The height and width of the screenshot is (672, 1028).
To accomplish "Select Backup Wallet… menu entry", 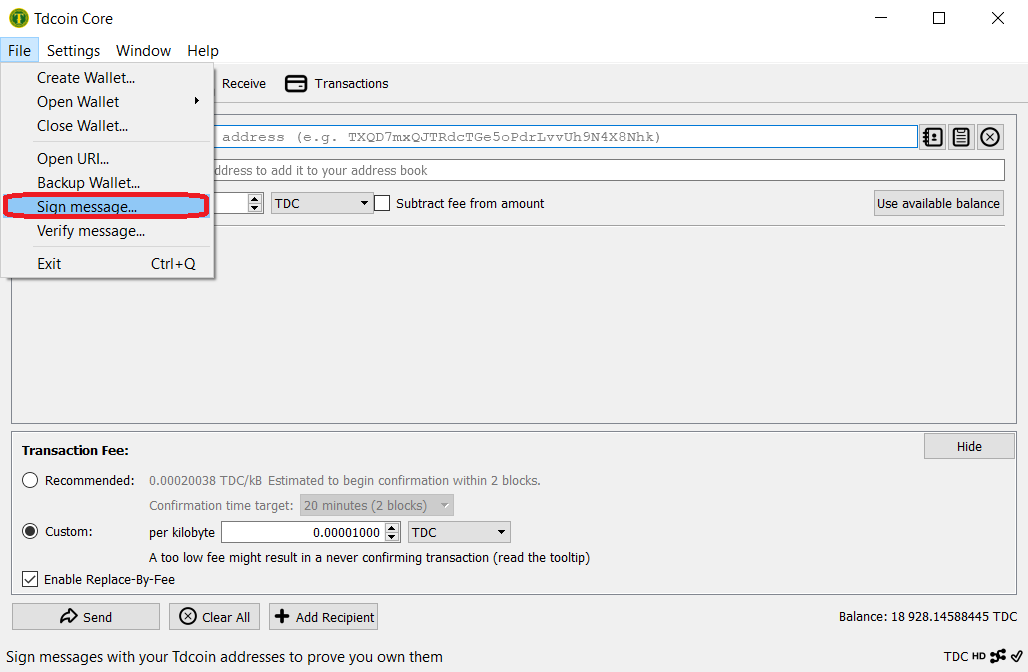I will (x=88, y=183).
